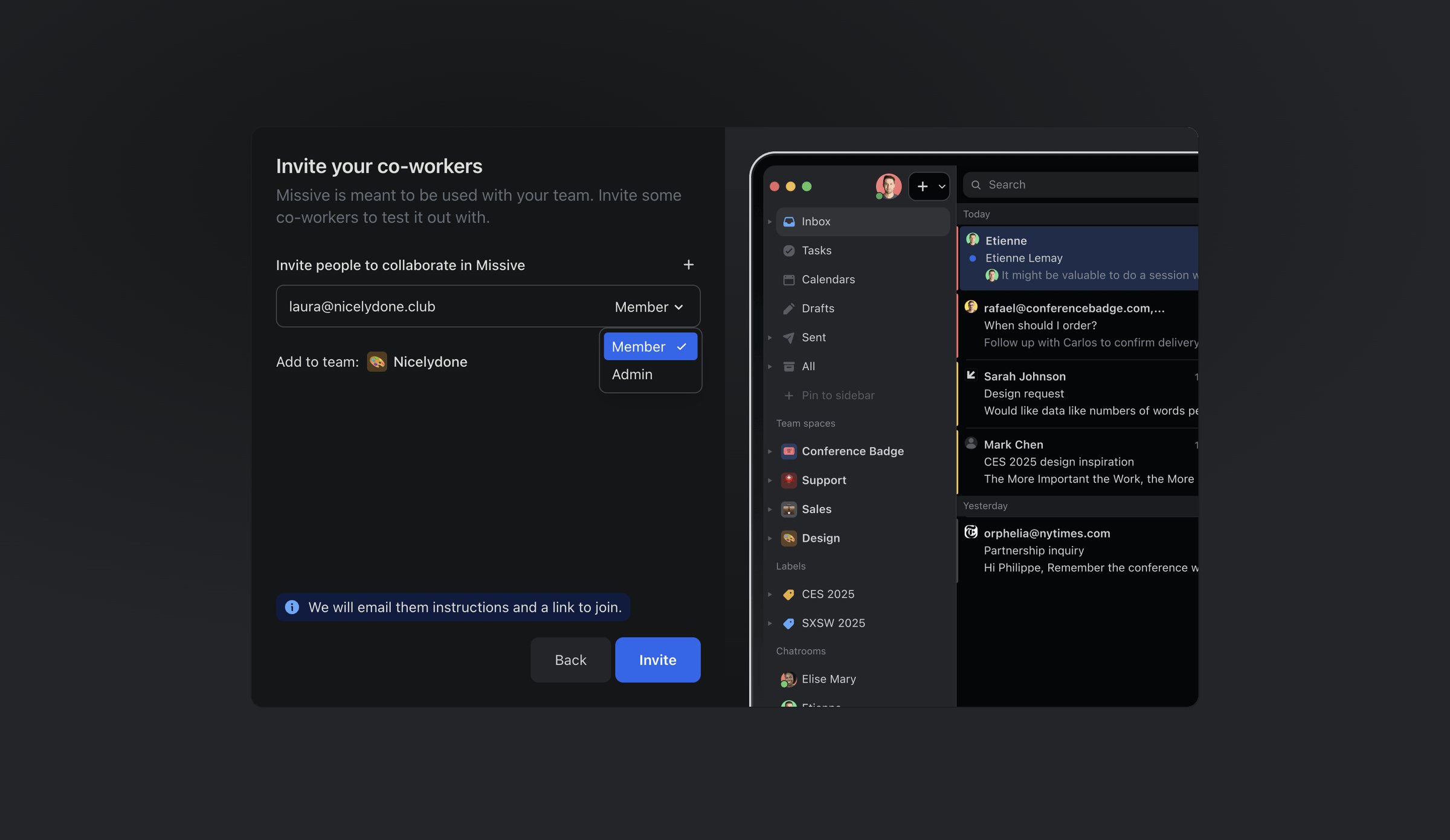Click the compose plus icon in preview
The height and width of the screenshot is (840, 1450).
pos(922,187)
